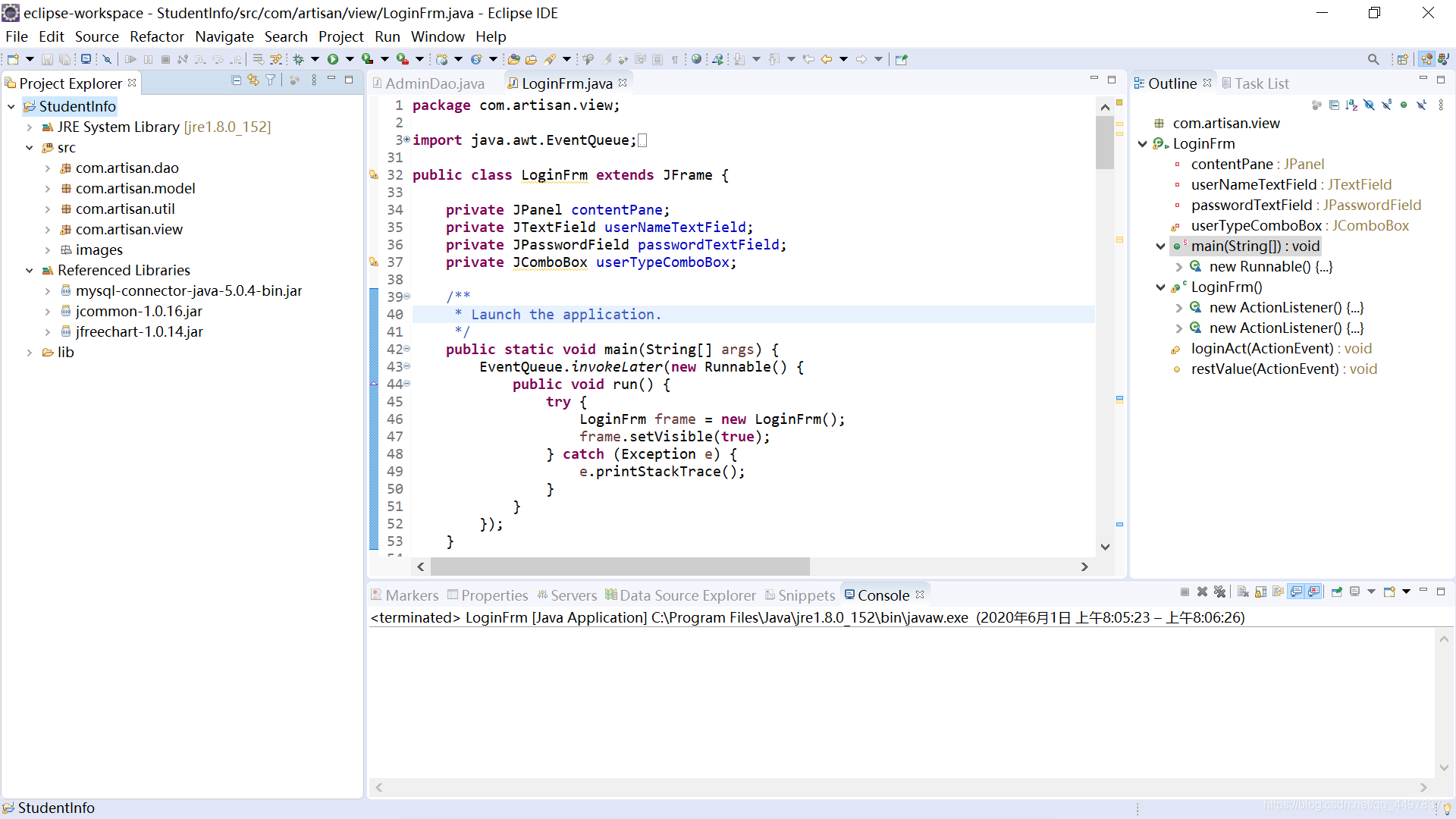Clear the Console output icon
Viewport: 1456px width, 819px height.
coord(1243,591)
